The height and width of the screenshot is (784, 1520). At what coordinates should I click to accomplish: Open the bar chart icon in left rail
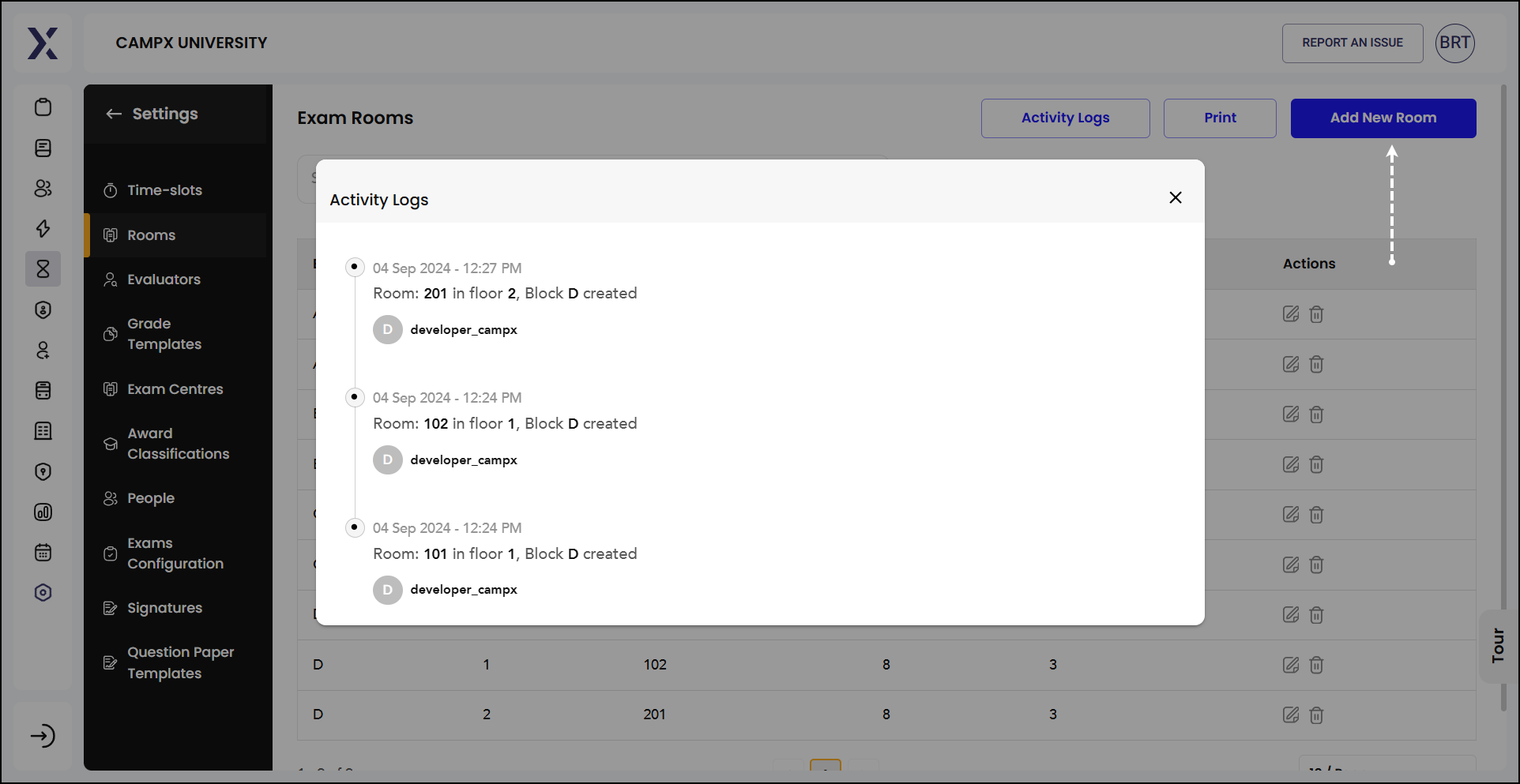tap(43, 512)
